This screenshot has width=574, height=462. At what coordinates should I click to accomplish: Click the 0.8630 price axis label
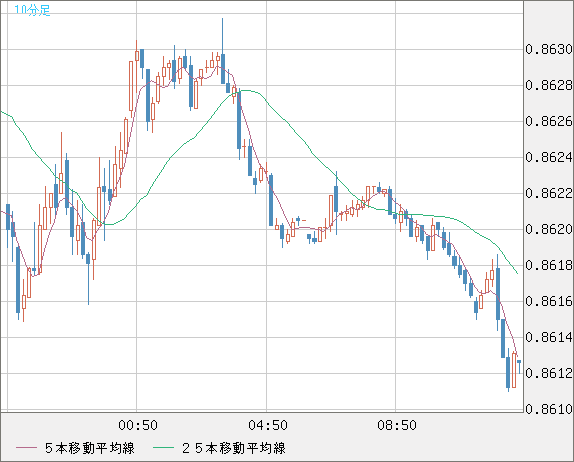549,49
